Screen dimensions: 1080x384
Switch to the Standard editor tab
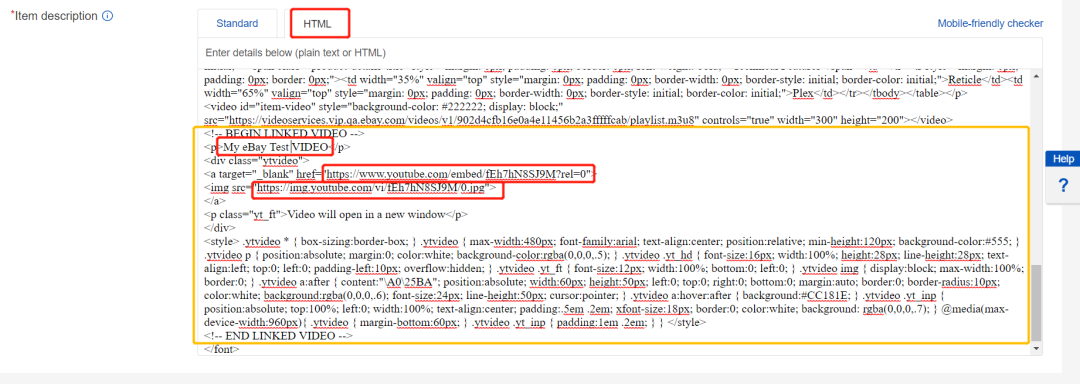[x=237, y=23]
